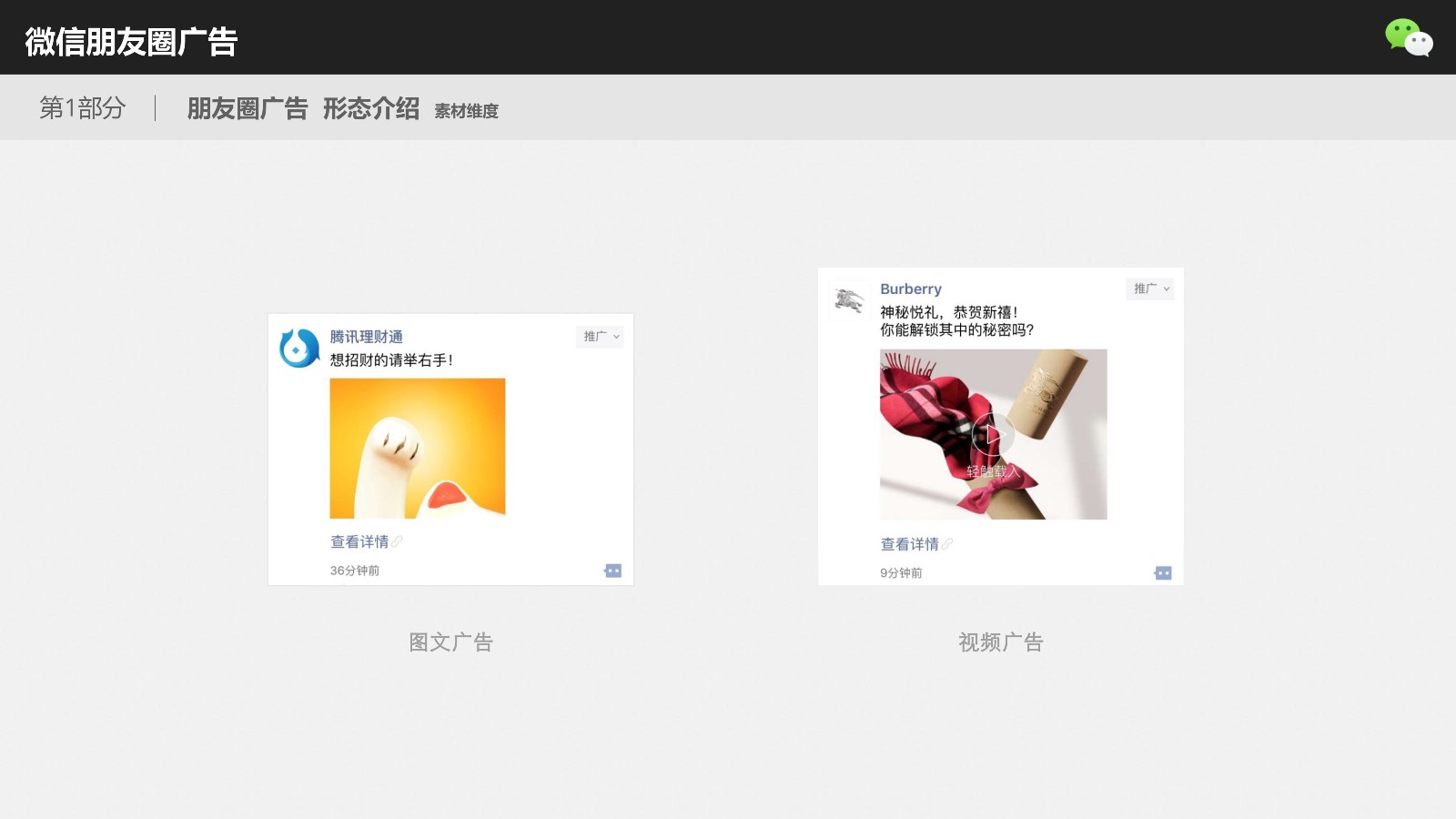Open 查看详情 link under cat paw image
This screenshot has height=819, width=1456.
(359, 541)
